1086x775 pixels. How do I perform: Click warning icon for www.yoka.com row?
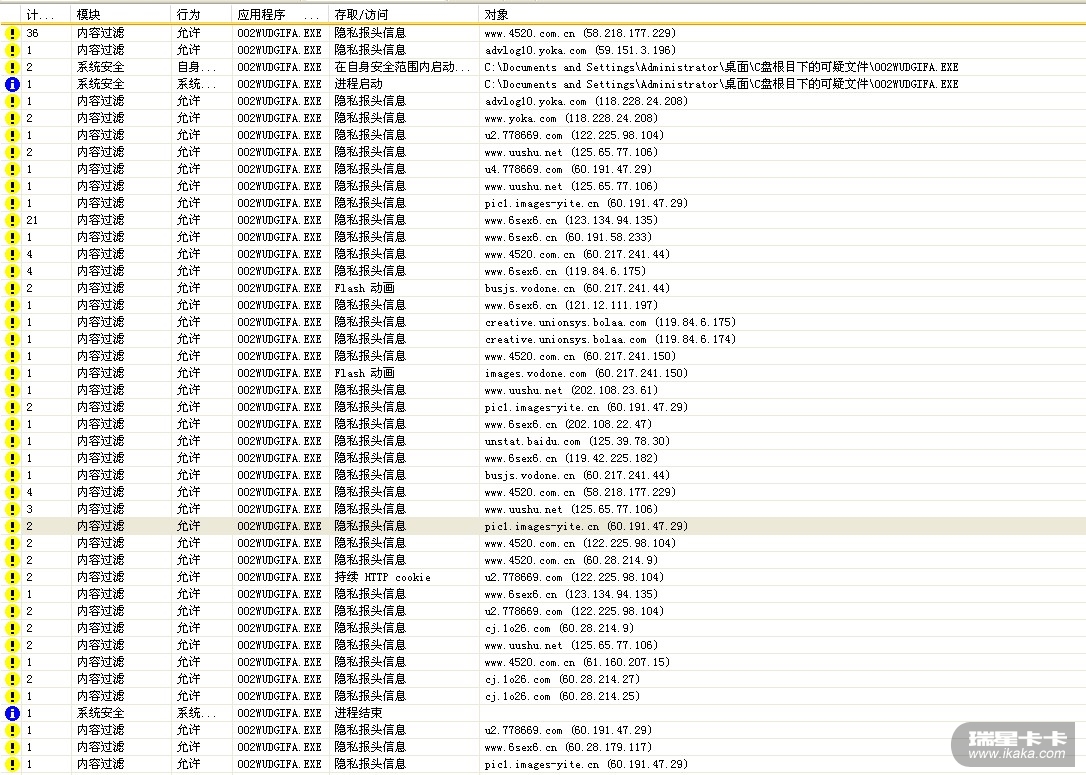pyautogui.click(x=12, y=118)
